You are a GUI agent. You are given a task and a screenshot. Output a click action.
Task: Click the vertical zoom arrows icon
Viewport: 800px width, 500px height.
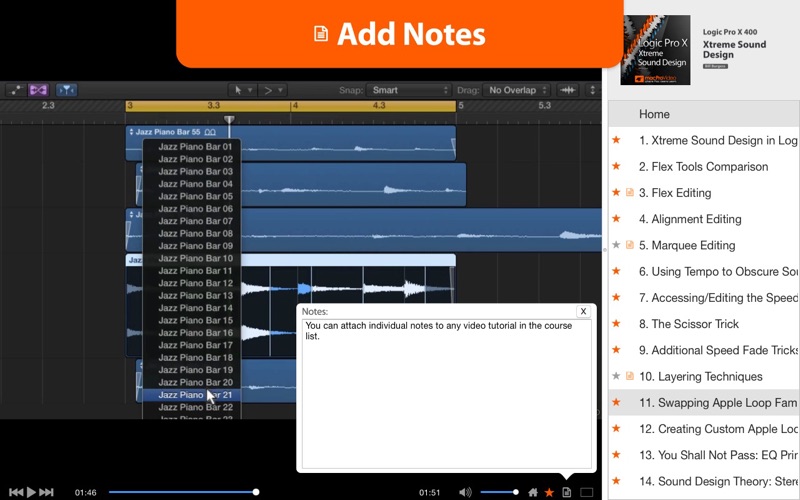(592, 90)
